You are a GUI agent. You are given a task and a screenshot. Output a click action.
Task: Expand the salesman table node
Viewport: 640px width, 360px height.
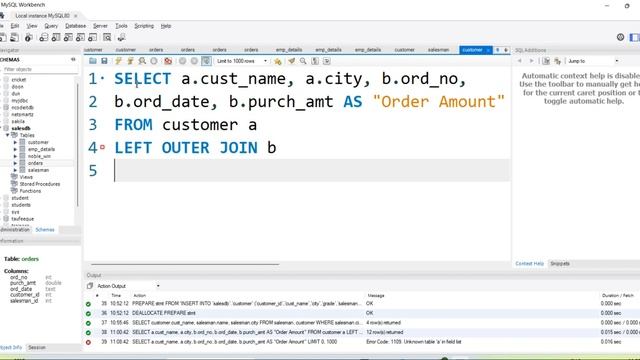(16, 170)
